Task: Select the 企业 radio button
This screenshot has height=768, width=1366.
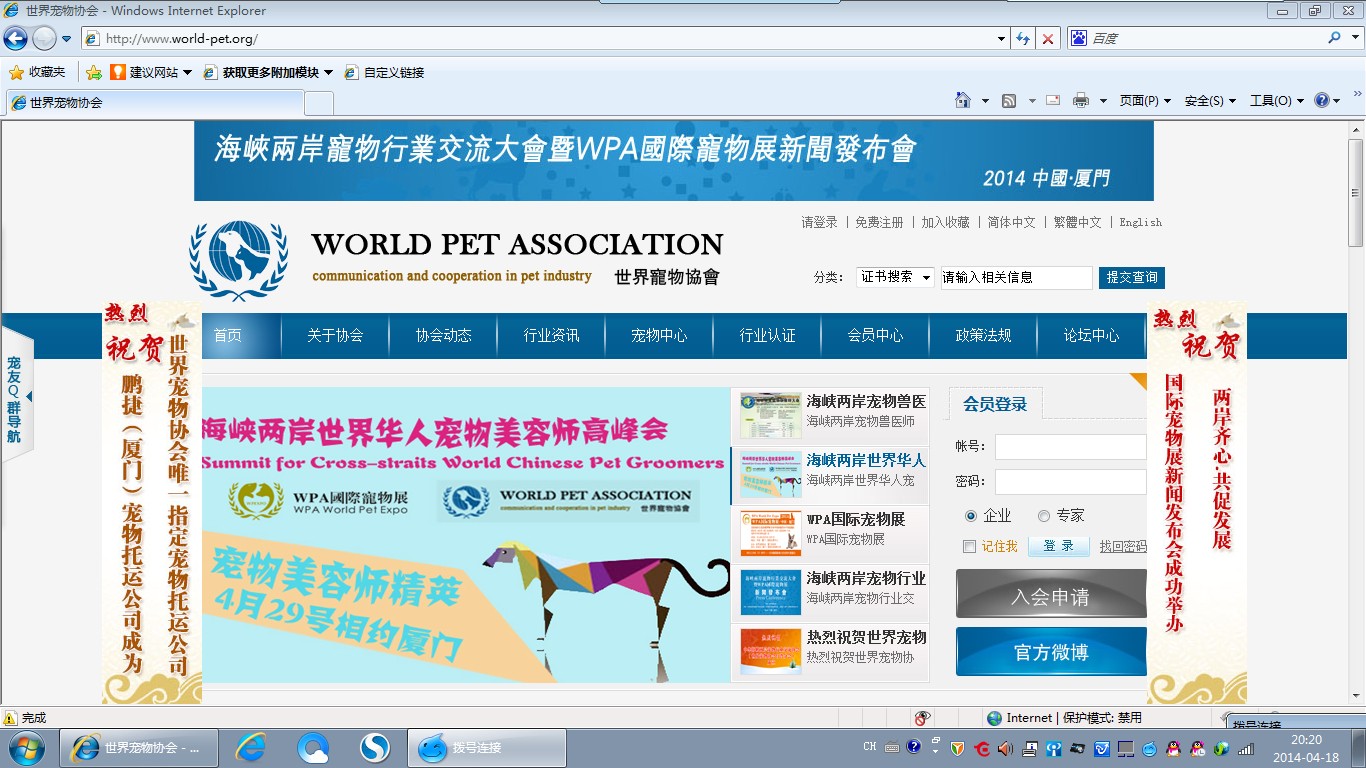Action: [971, 516]
